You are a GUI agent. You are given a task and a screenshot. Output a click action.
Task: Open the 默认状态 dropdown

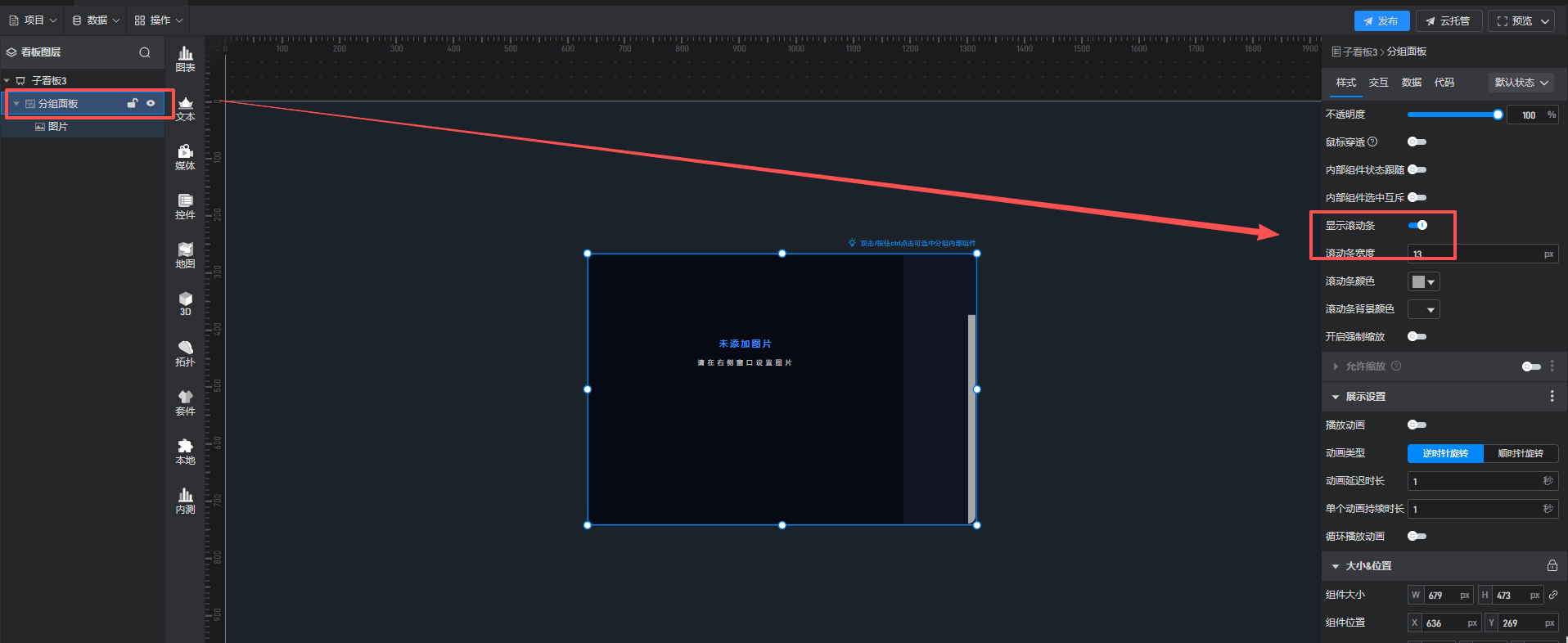click(1521, 83)
